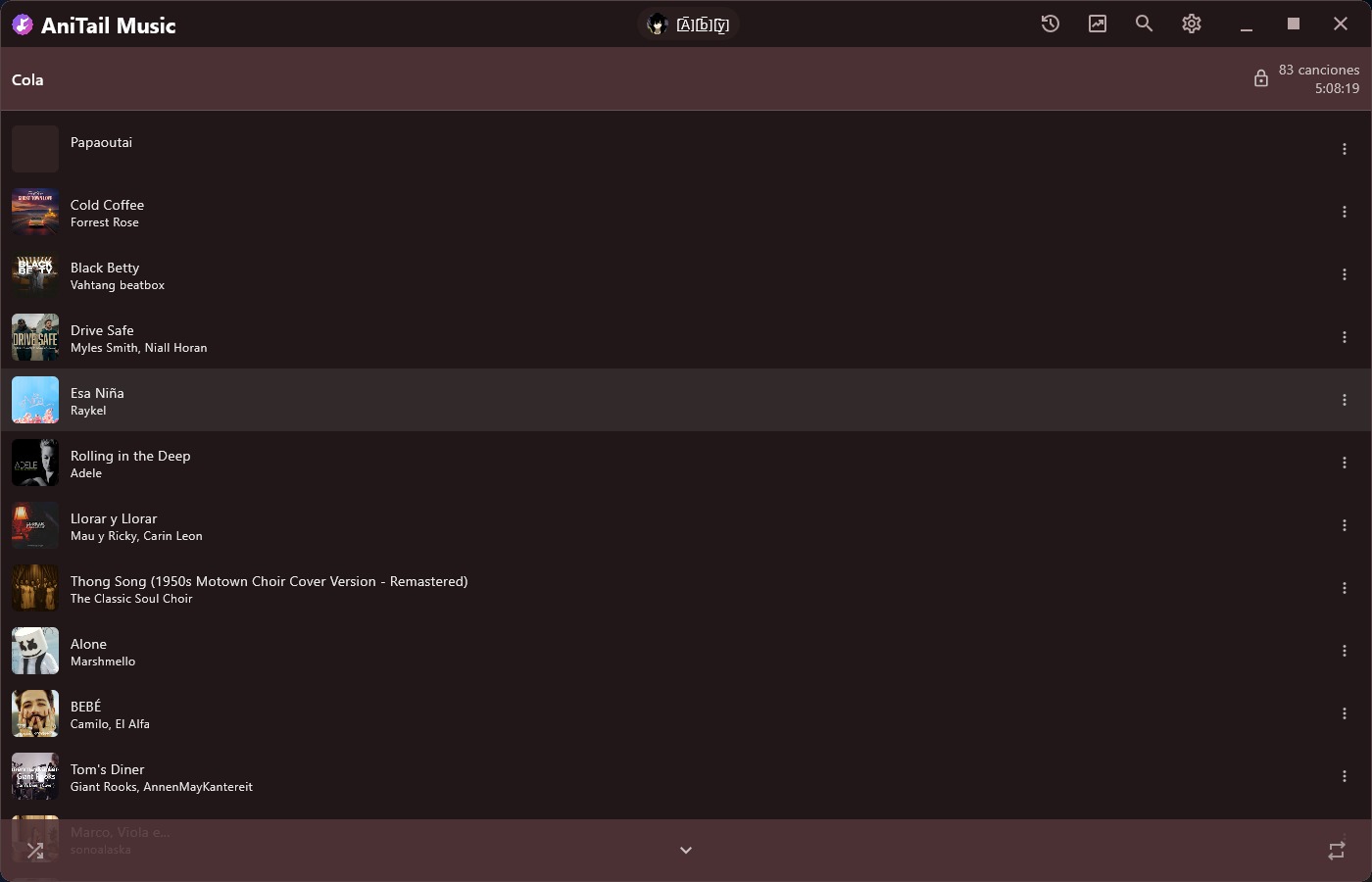Open options menu for "Tom's Diner"
The image size is (1372, 882).
[x=1344, y=776]
